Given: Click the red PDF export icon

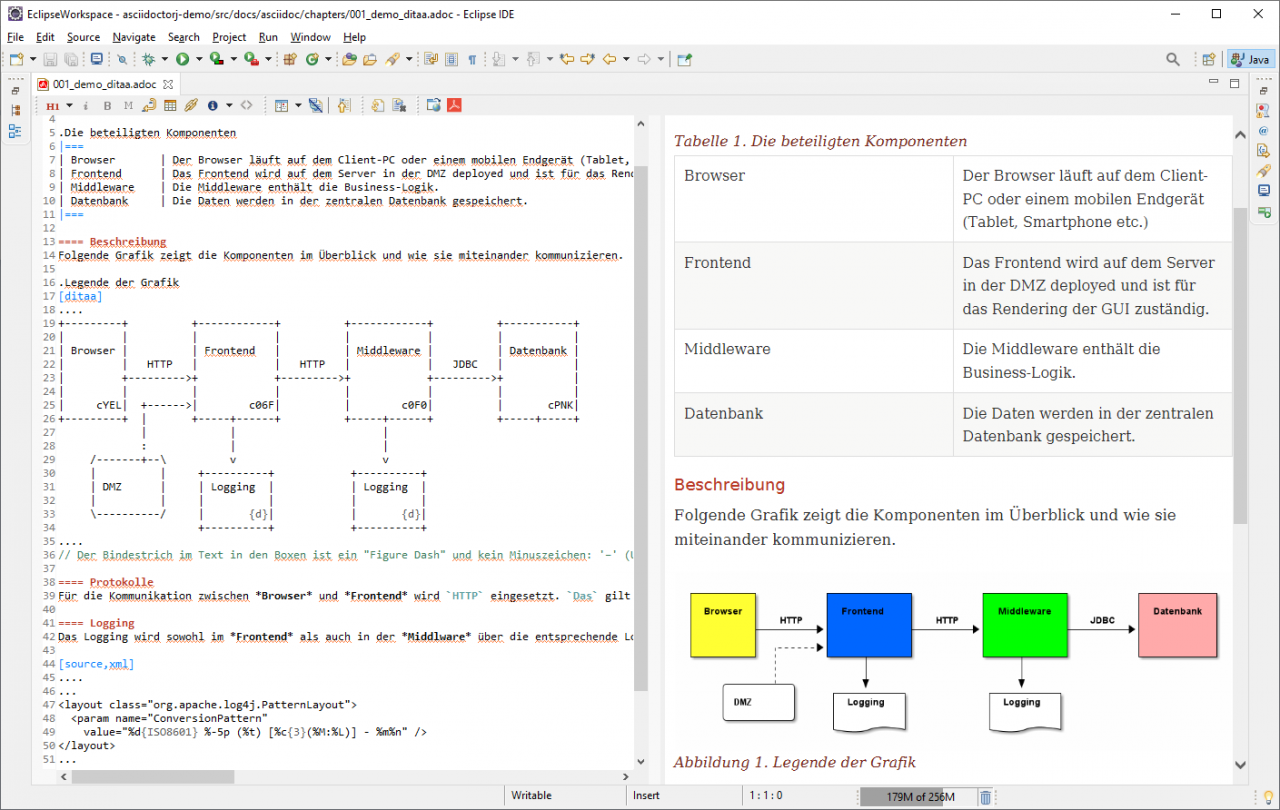Looking at the screenshot, I should 455,105.
